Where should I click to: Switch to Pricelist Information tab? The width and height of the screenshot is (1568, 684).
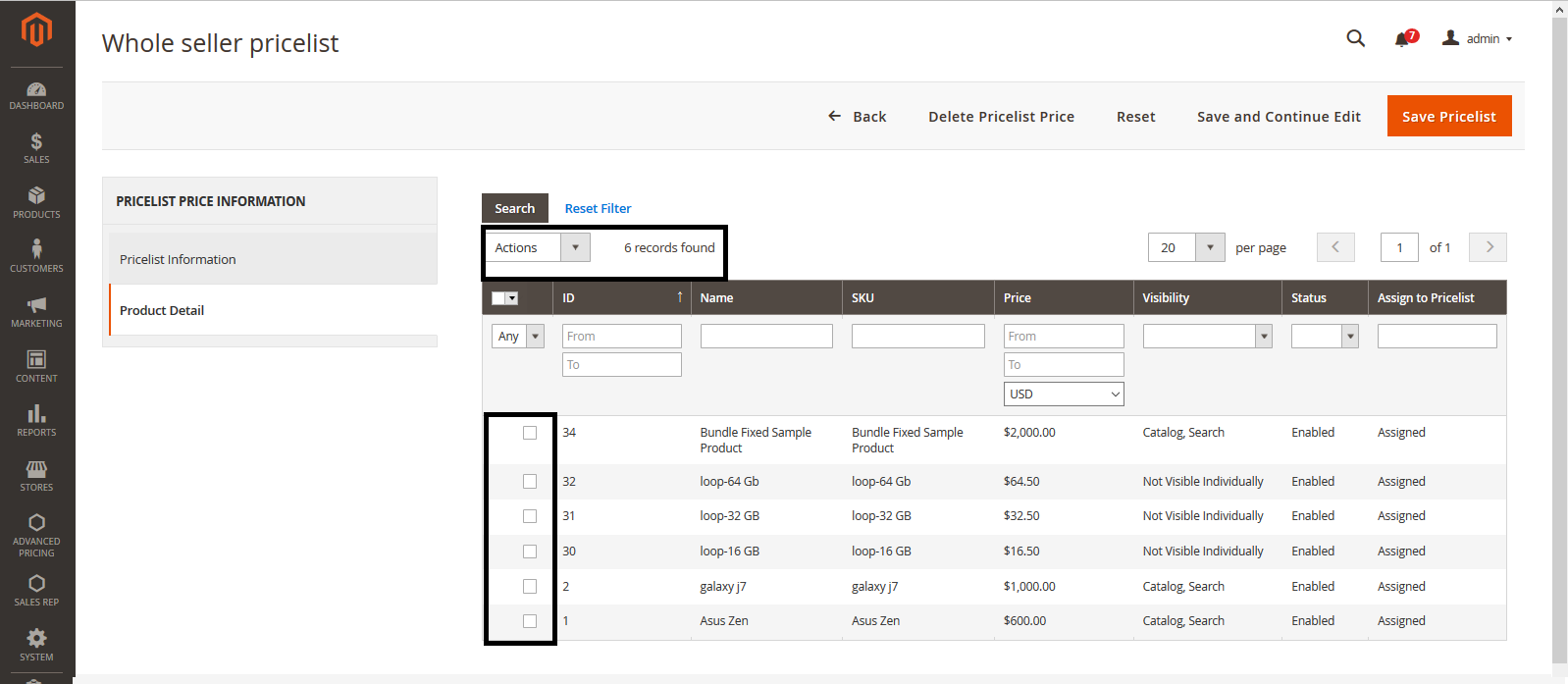(x=178, y=259)
